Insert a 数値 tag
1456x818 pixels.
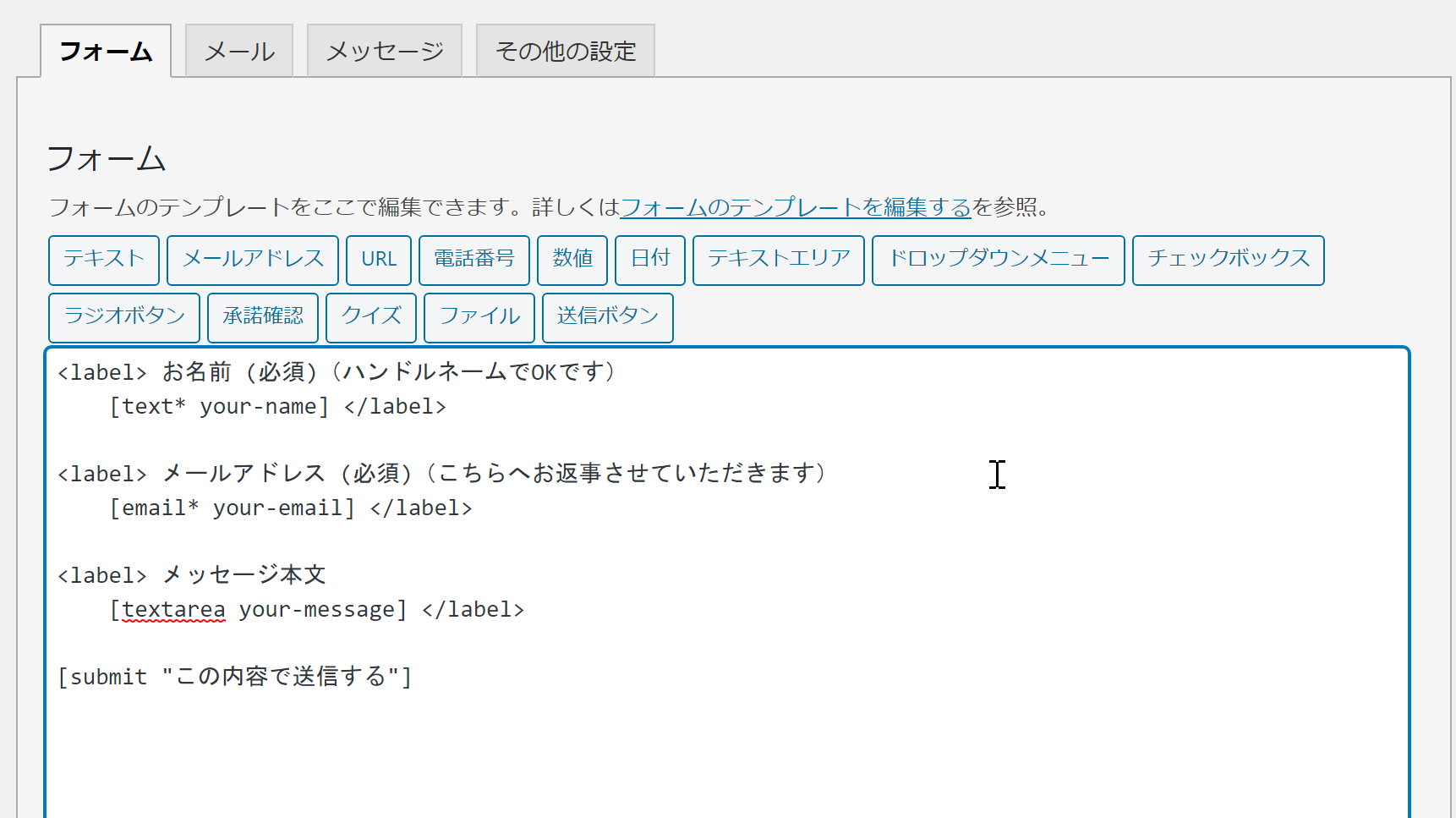coord(572,260)
